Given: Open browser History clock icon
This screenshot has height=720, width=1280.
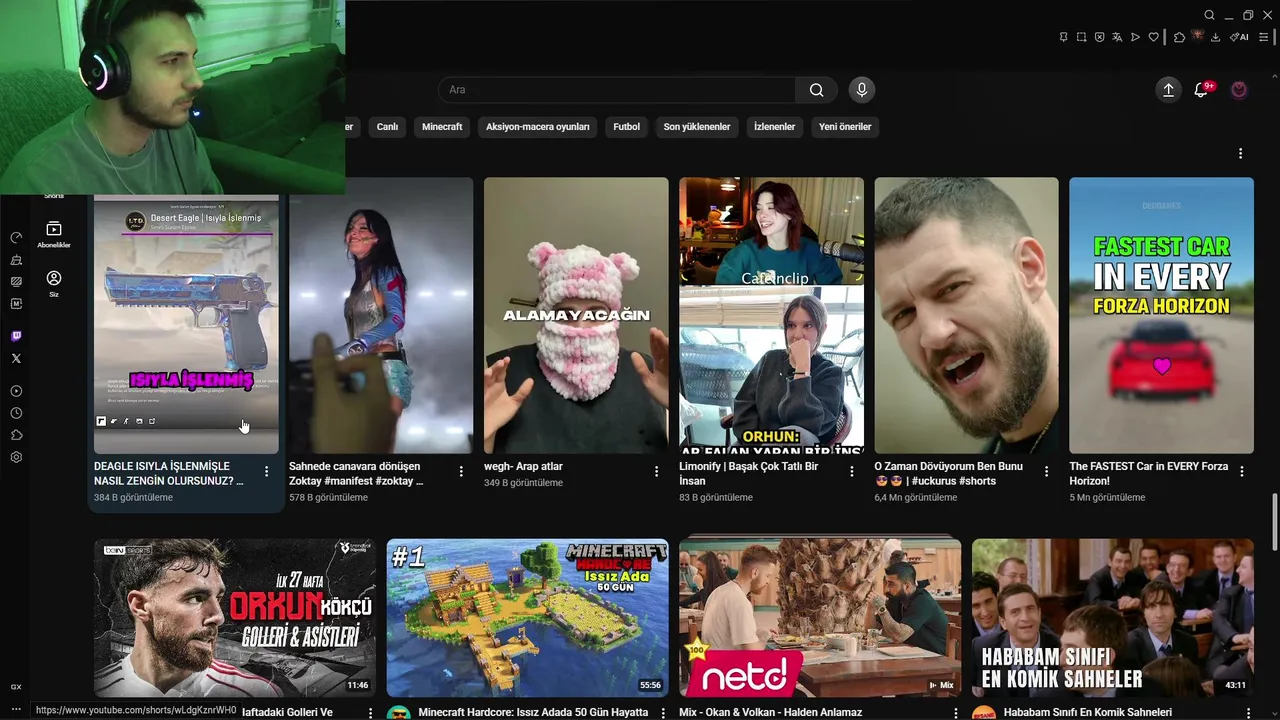Looking at the screenshot, I should [16, 413].
